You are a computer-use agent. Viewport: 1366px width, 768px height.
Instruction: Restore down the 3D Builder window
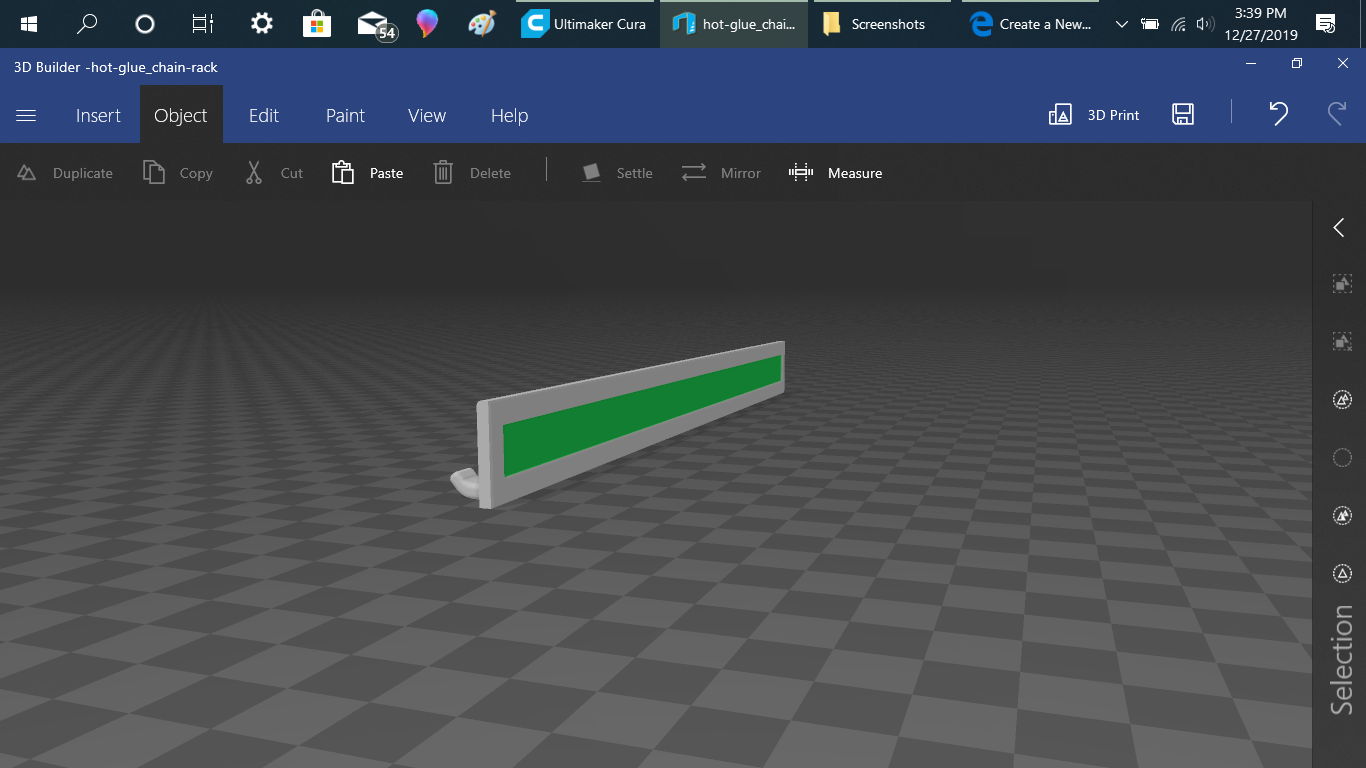(1297, 64)
